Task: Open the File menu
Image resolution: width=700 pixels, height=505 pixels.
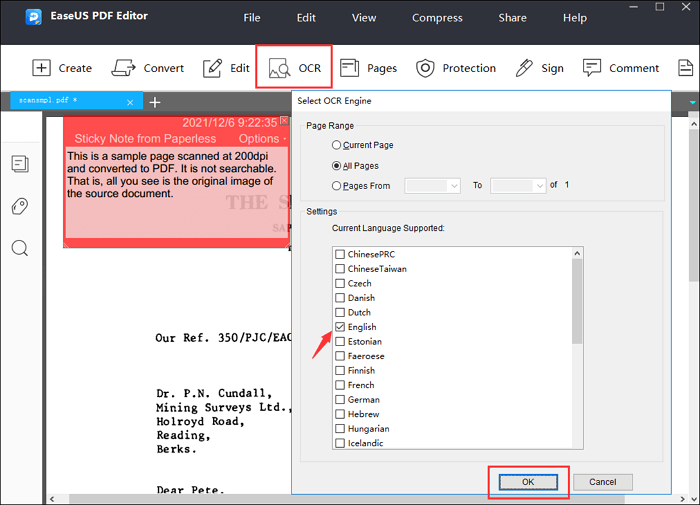Action: pyautogui.click(x=252, y=18)
